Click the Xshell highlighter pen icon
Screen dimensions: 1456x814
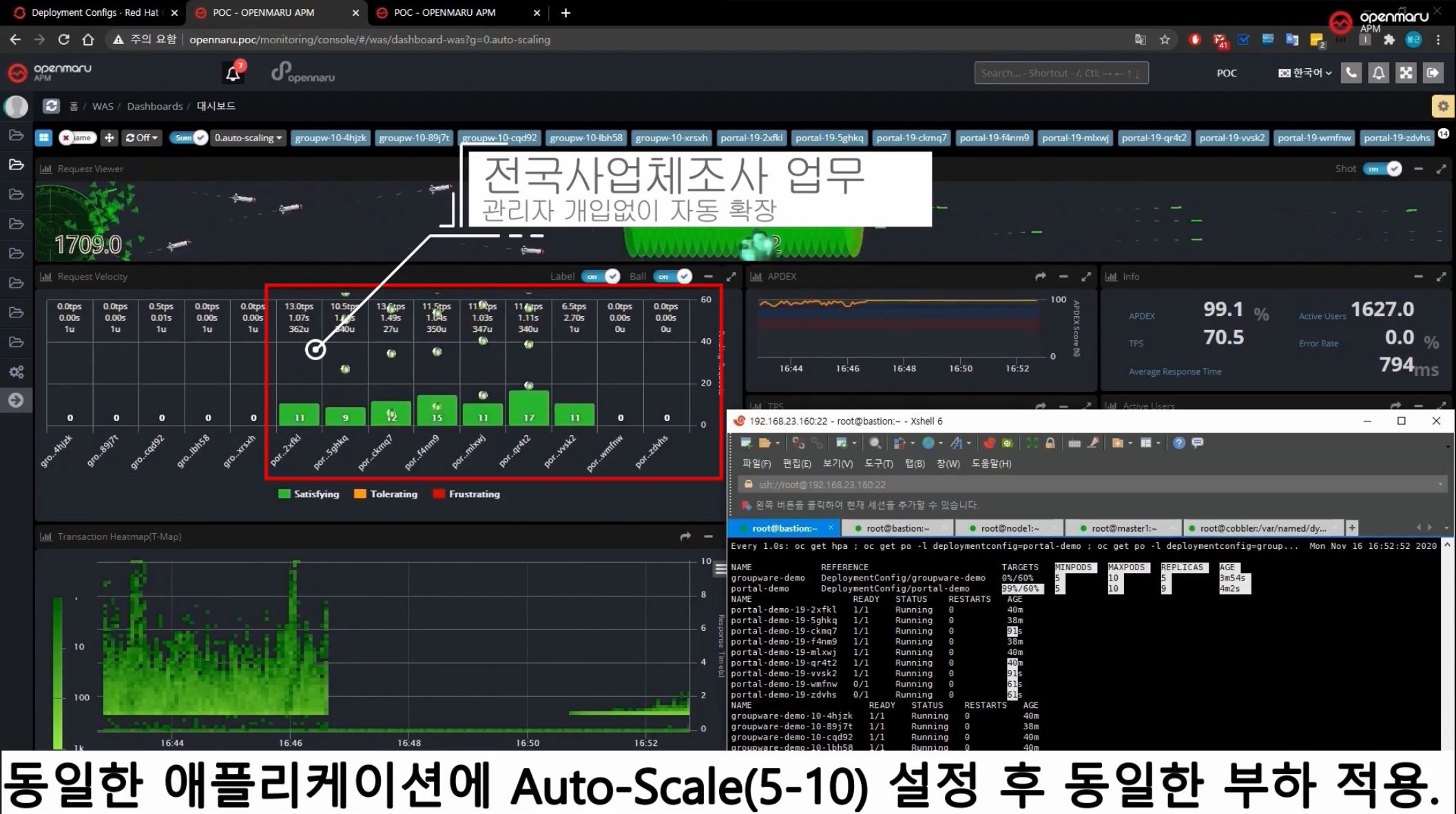(1093, 443)
